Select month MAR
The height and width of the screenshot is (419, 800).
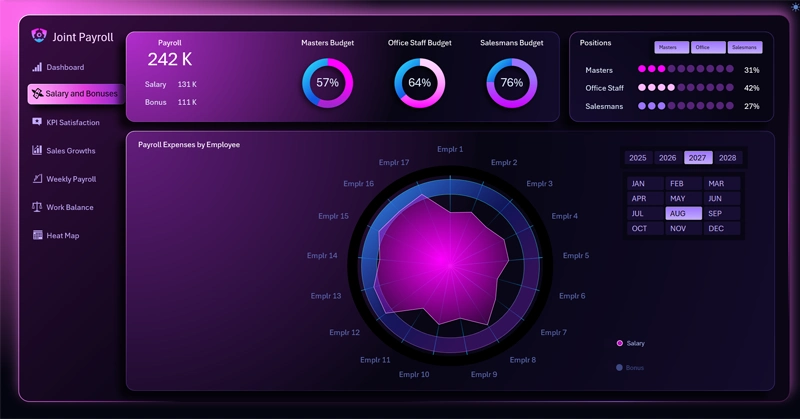722,183
